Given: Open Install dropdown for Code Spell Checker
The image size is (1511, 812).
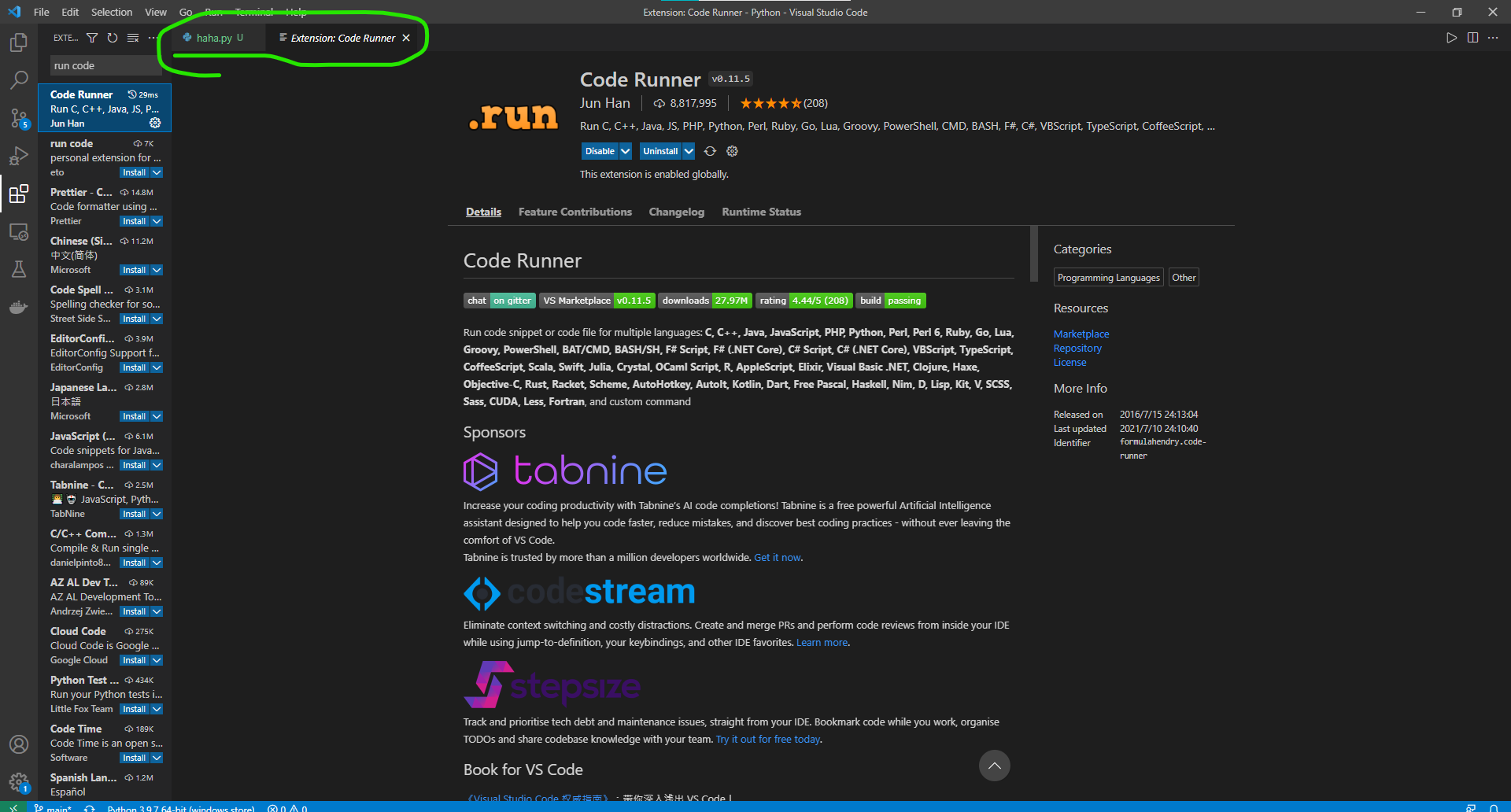Looking at the screenshot, I should pos(157,319).
